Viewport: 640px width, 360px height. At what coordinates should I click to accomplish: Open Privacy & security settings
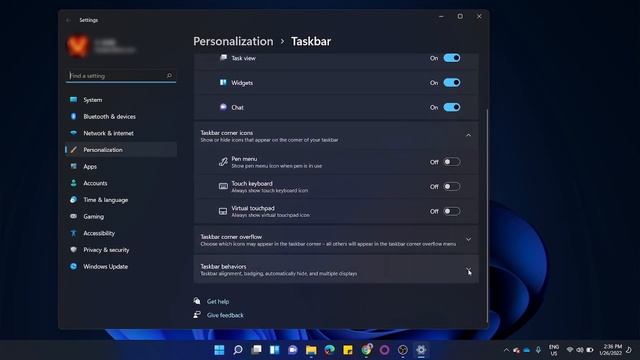click(x=121, y=250)
